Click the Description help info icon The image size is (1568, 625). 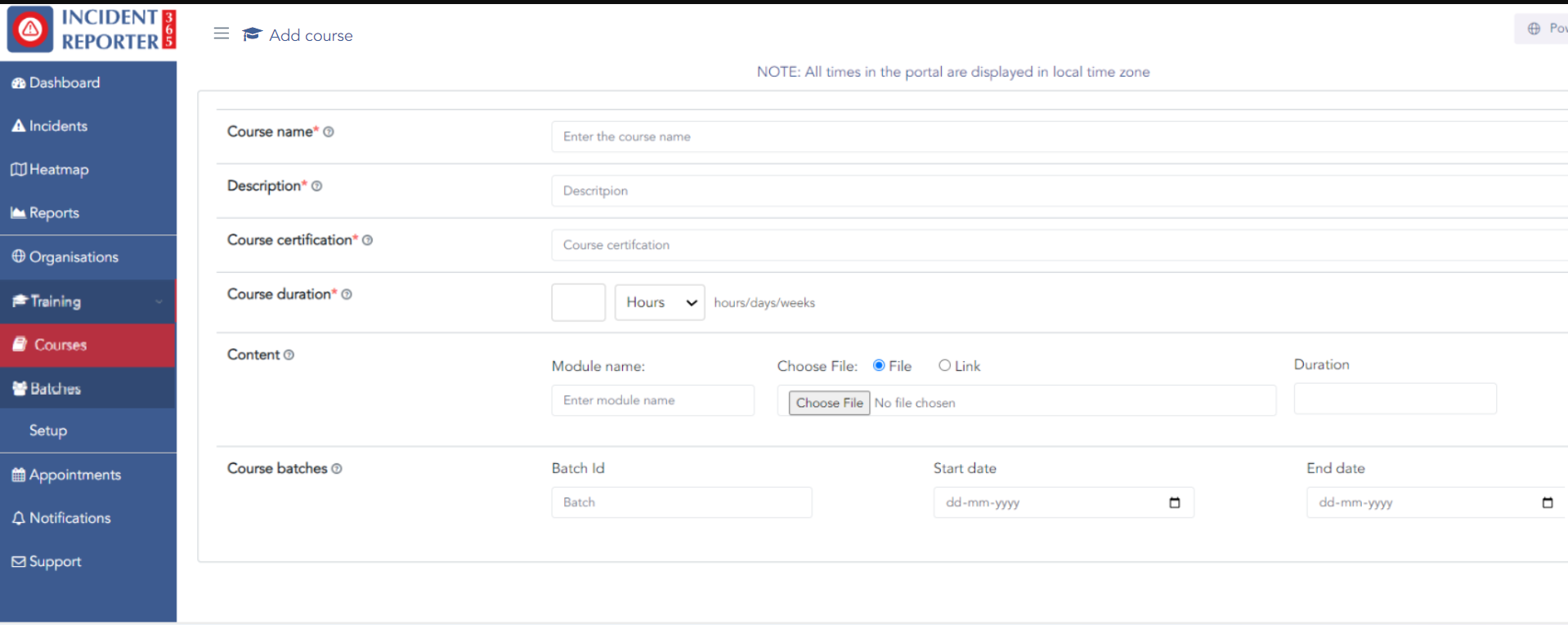pyautogui.click(x=317, y=186)
